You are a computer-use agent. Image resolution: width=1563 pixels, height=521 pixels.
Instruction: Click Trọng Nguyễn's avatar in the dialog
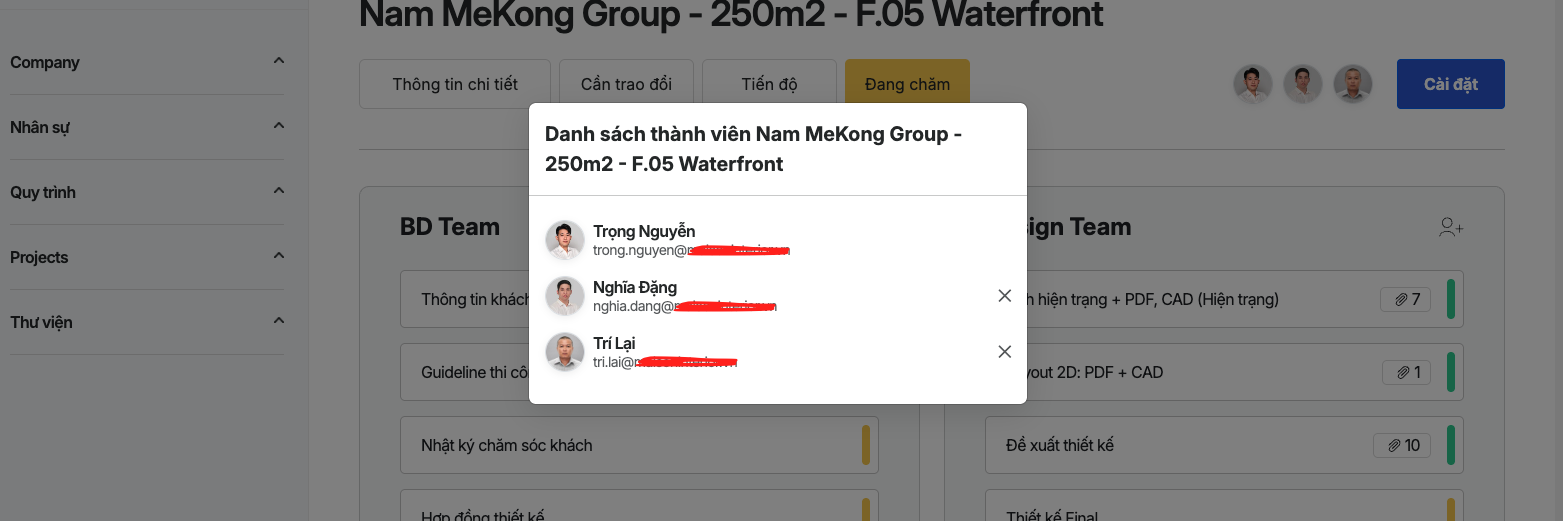pyautogui.click(x=565, y=240)
